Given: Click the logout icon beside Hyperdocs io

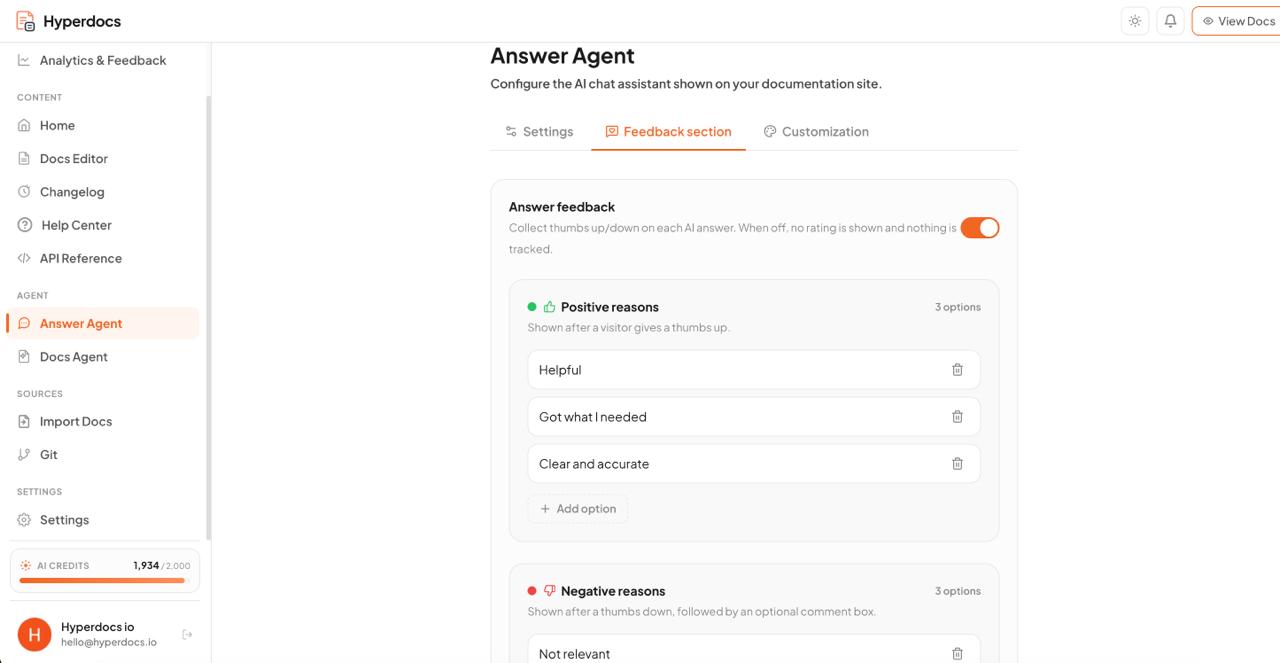Looking at the screenshot, I should (187, 634).
